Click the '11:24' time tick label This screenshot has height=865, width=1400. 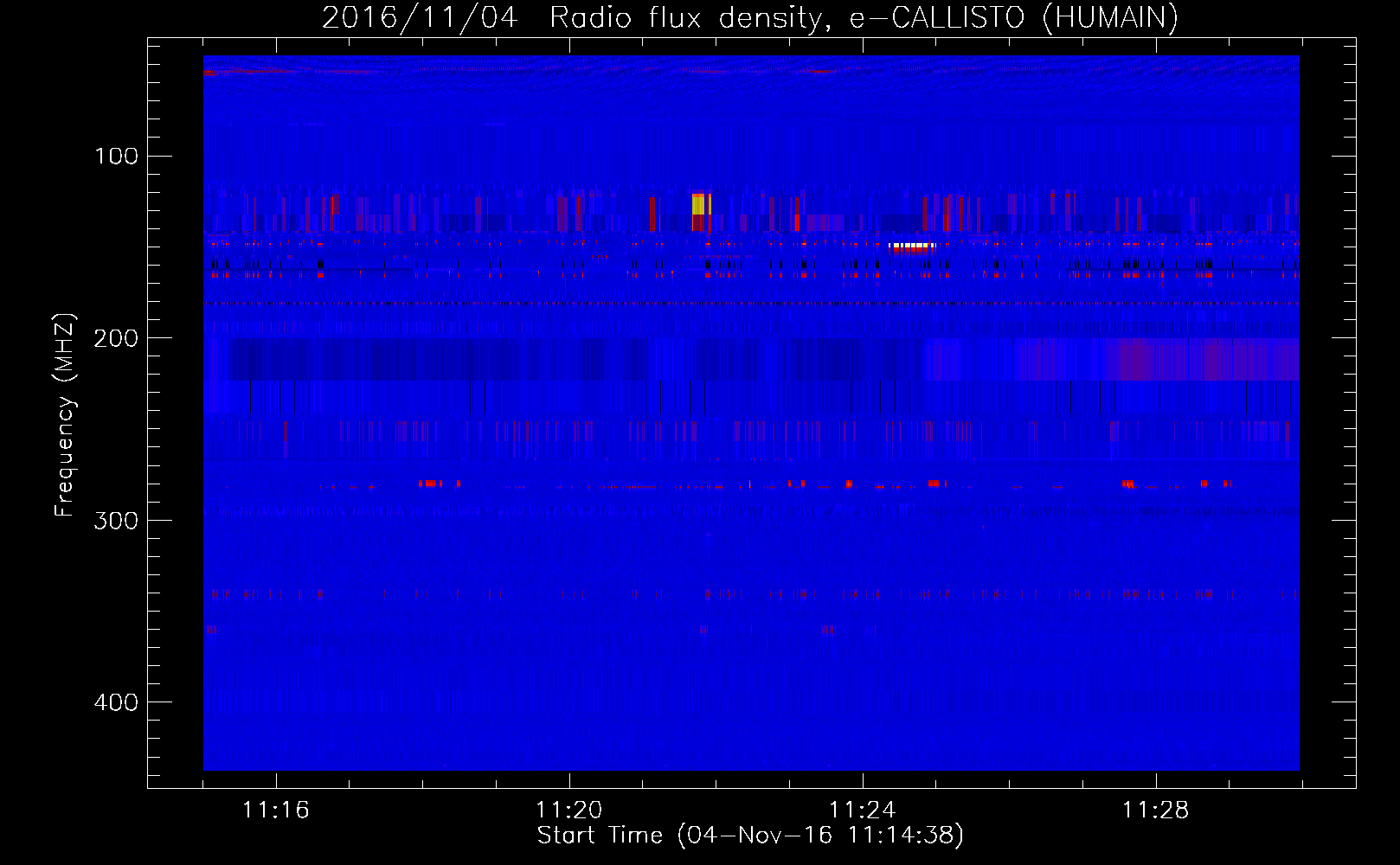tap(863, 811)
